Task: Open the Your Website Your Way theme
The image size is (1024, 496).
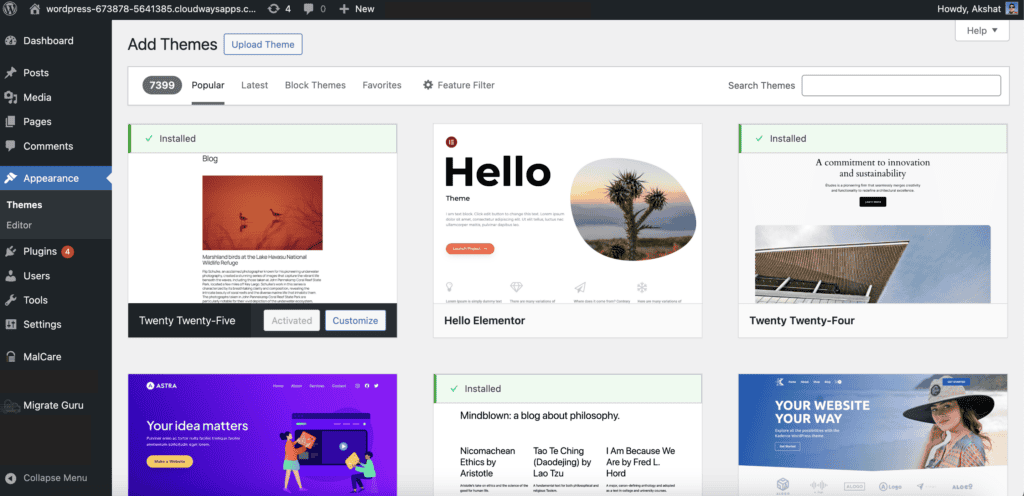Action: click(x=873, y=435)
